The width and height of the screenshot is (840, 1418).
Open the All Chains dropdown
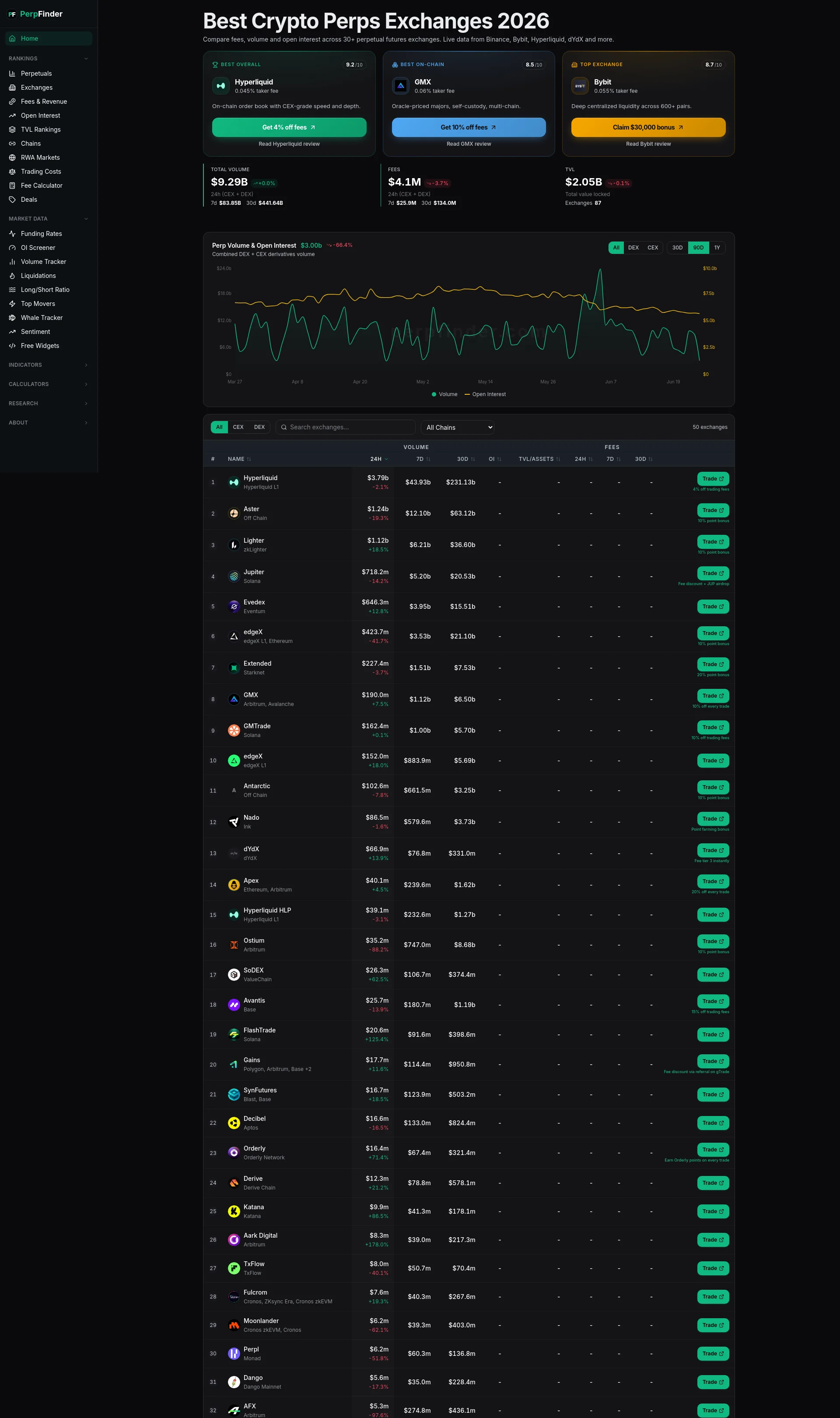[x=457, y=428]
